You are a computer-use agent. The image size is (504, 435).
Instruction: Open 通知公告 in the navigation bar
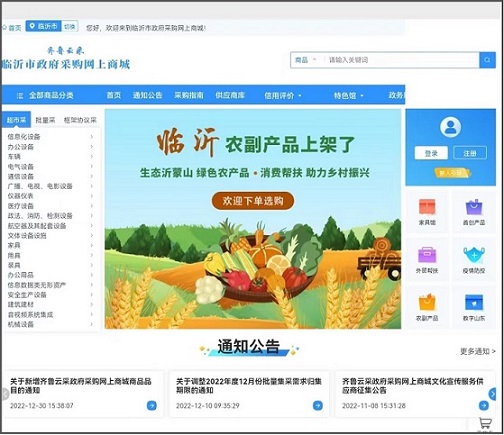click(147, 95)
